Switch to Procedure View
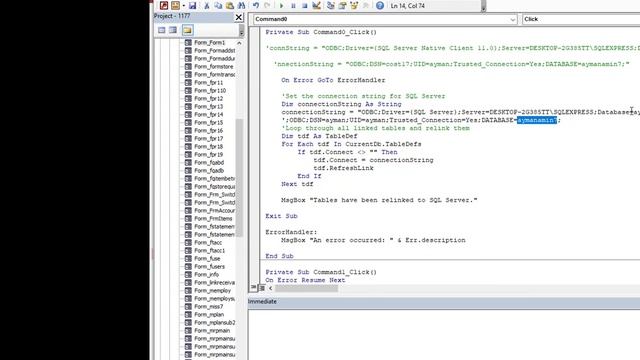 [x=253, y=288]
